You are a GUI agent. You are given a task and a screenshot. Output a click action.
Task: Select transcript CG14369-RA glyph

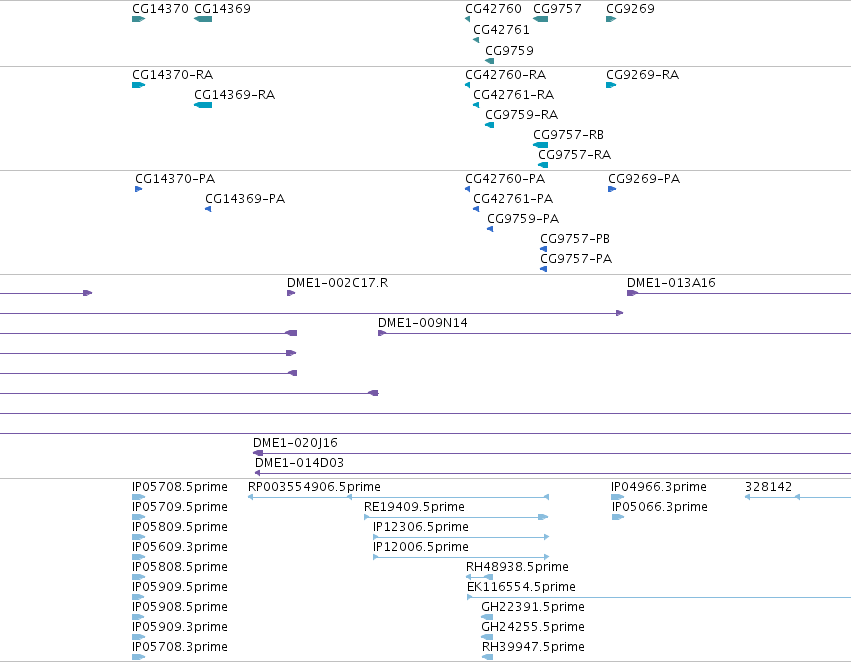(203, 105)
